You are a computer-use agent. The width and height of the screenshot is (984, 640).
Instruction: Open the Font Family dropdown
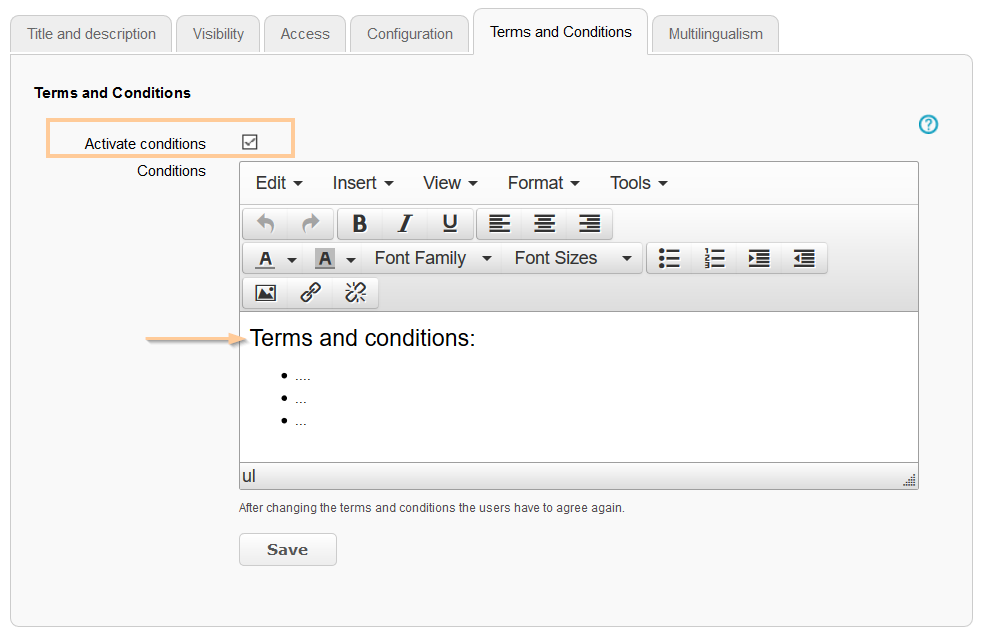click(433, 258)
